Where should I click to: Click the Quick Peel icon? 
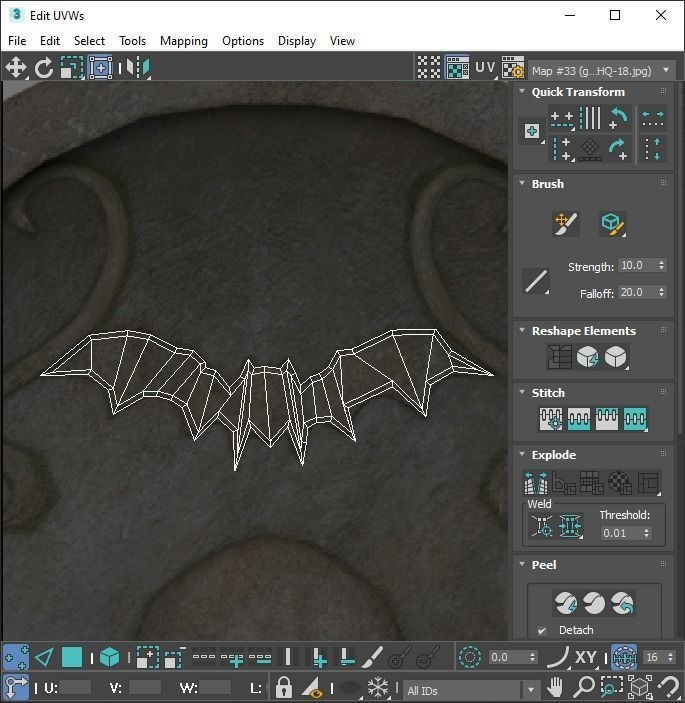(565, 603)
